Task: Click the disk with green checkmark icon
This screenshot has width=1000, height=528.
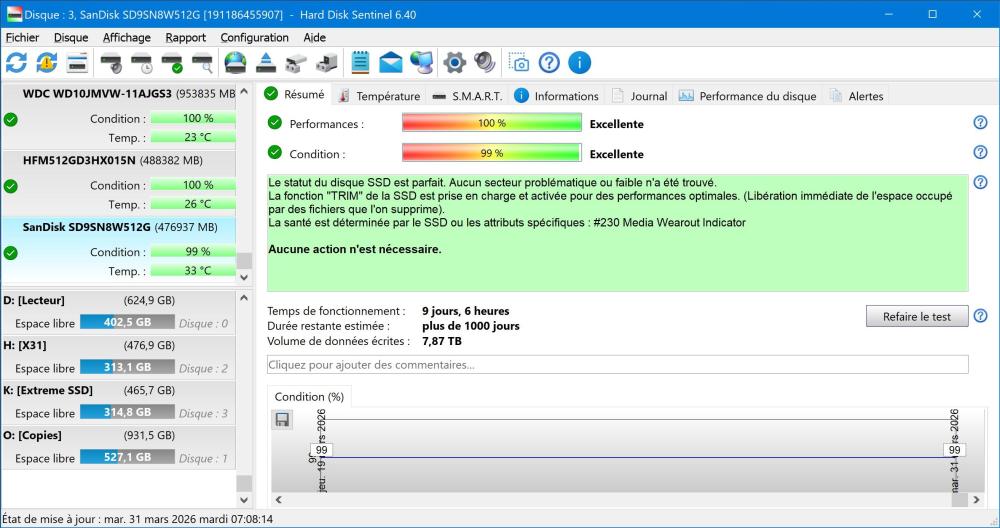Action: (x=172, y=62)
